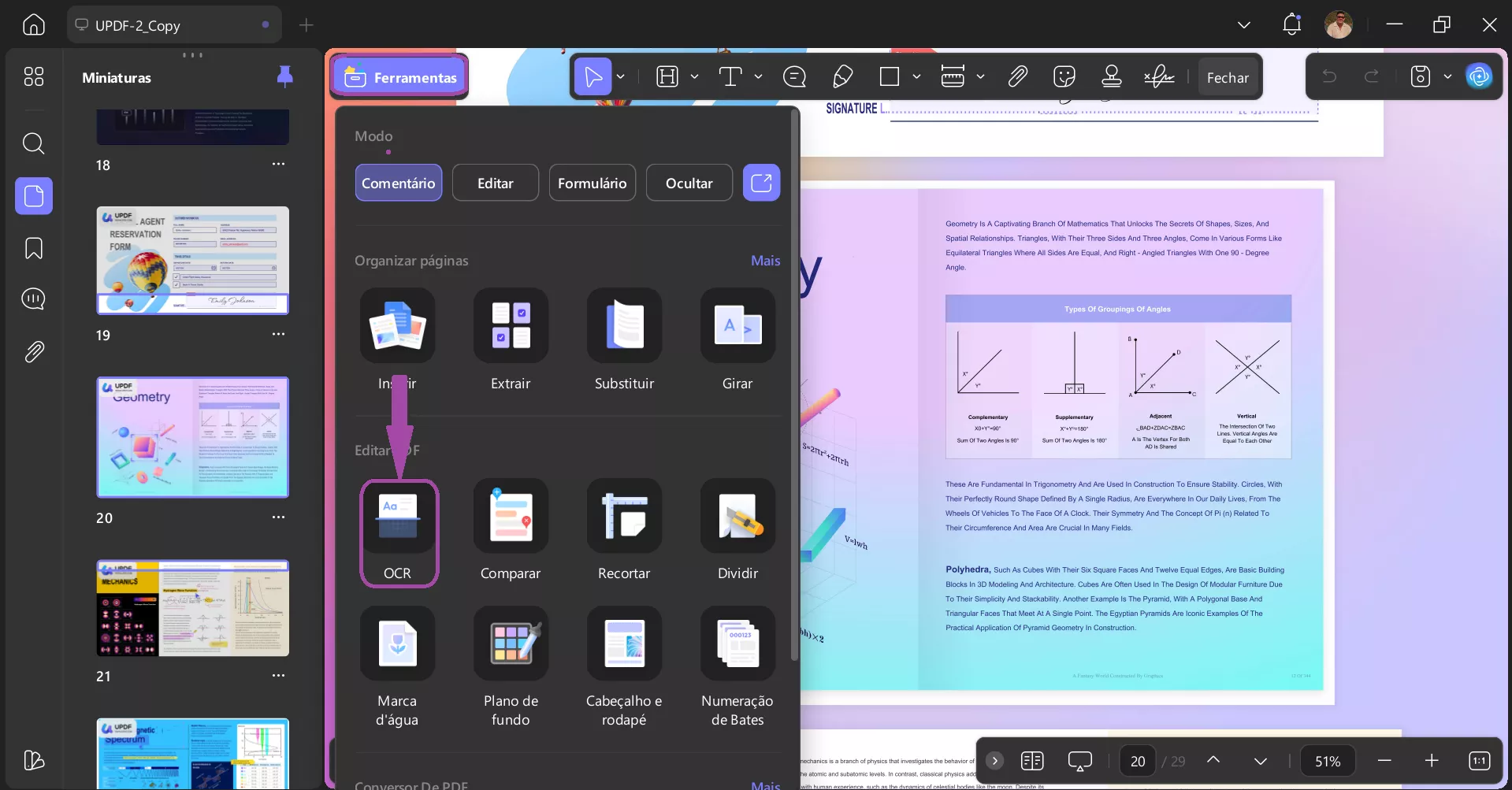Image resolution: width=1512 pixels, height=790 pixels.
Task: Open the Girar pages tool
Action: coord(737,340)
